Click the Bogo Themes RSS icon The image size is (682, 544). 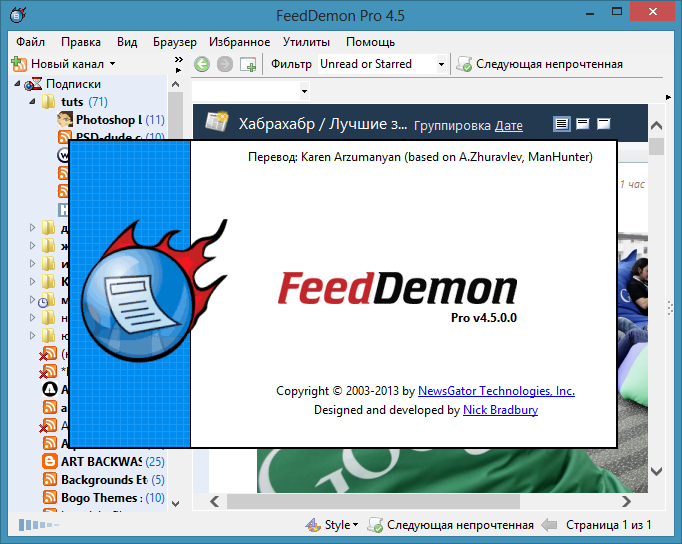point(50,497)
